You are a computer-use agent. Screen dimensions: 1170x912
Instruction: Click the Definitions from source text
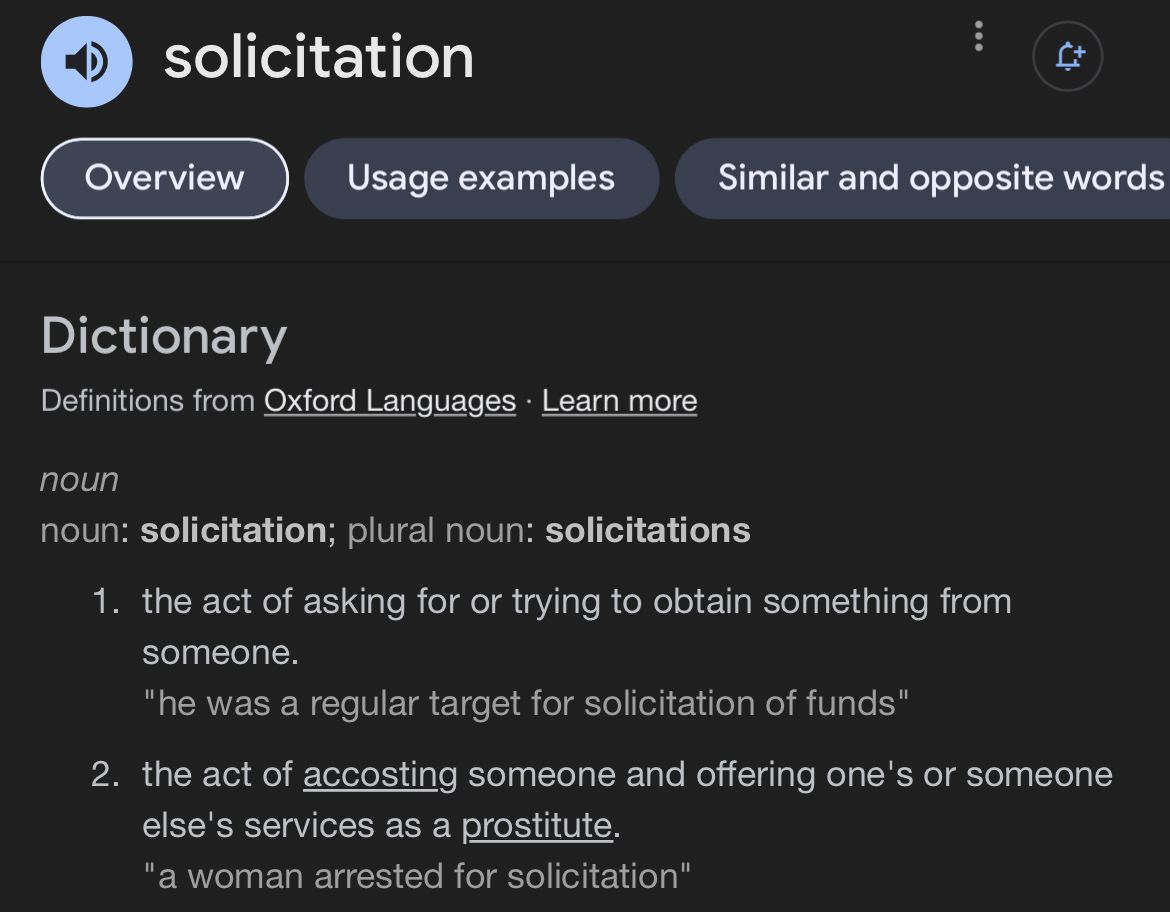point(148,401)
